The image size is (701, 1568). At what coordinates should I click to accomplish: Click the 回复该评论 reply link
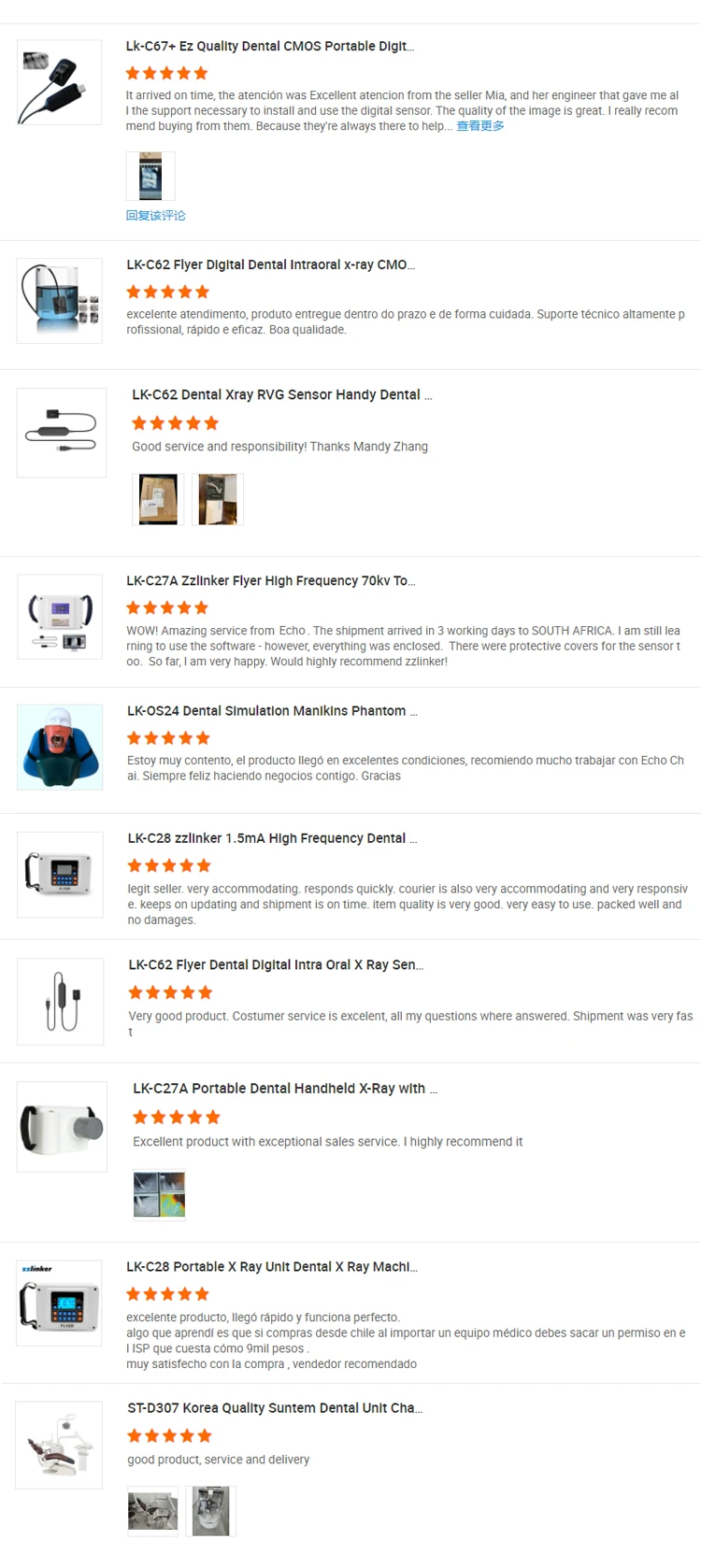(x=156, y=216)
